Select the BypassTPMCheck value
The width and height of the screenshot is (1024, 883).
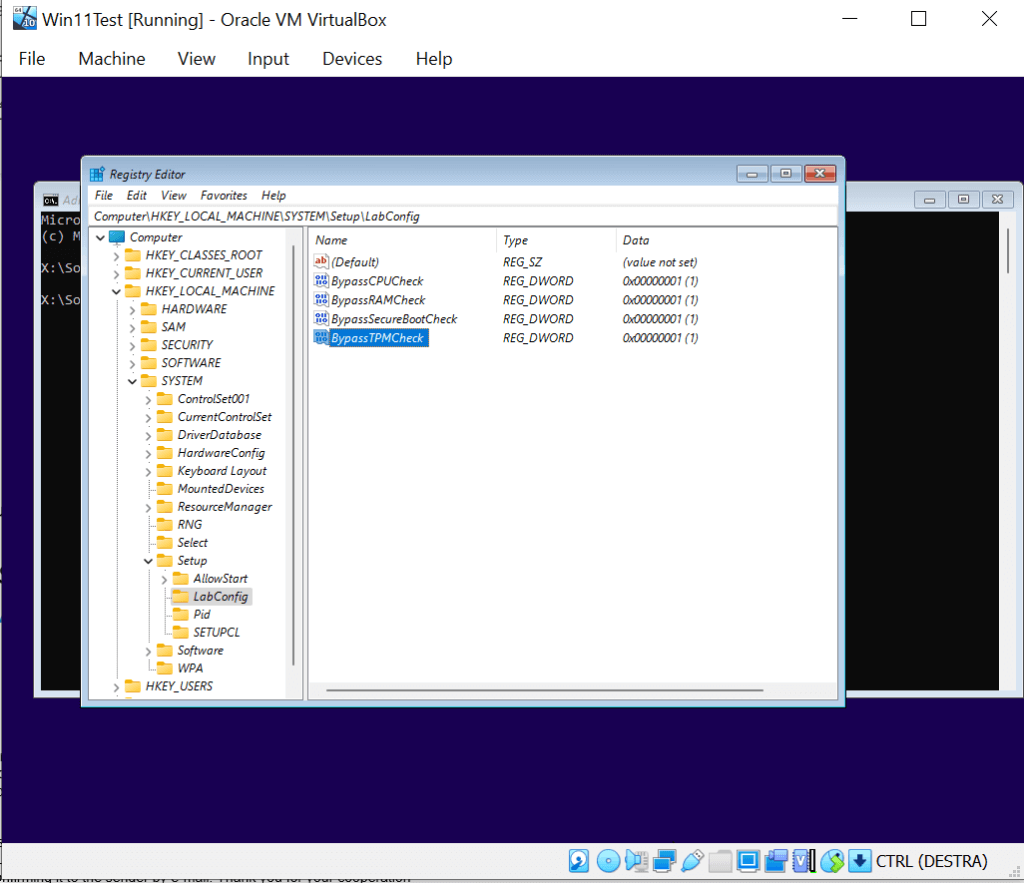[x=377, y=338]
